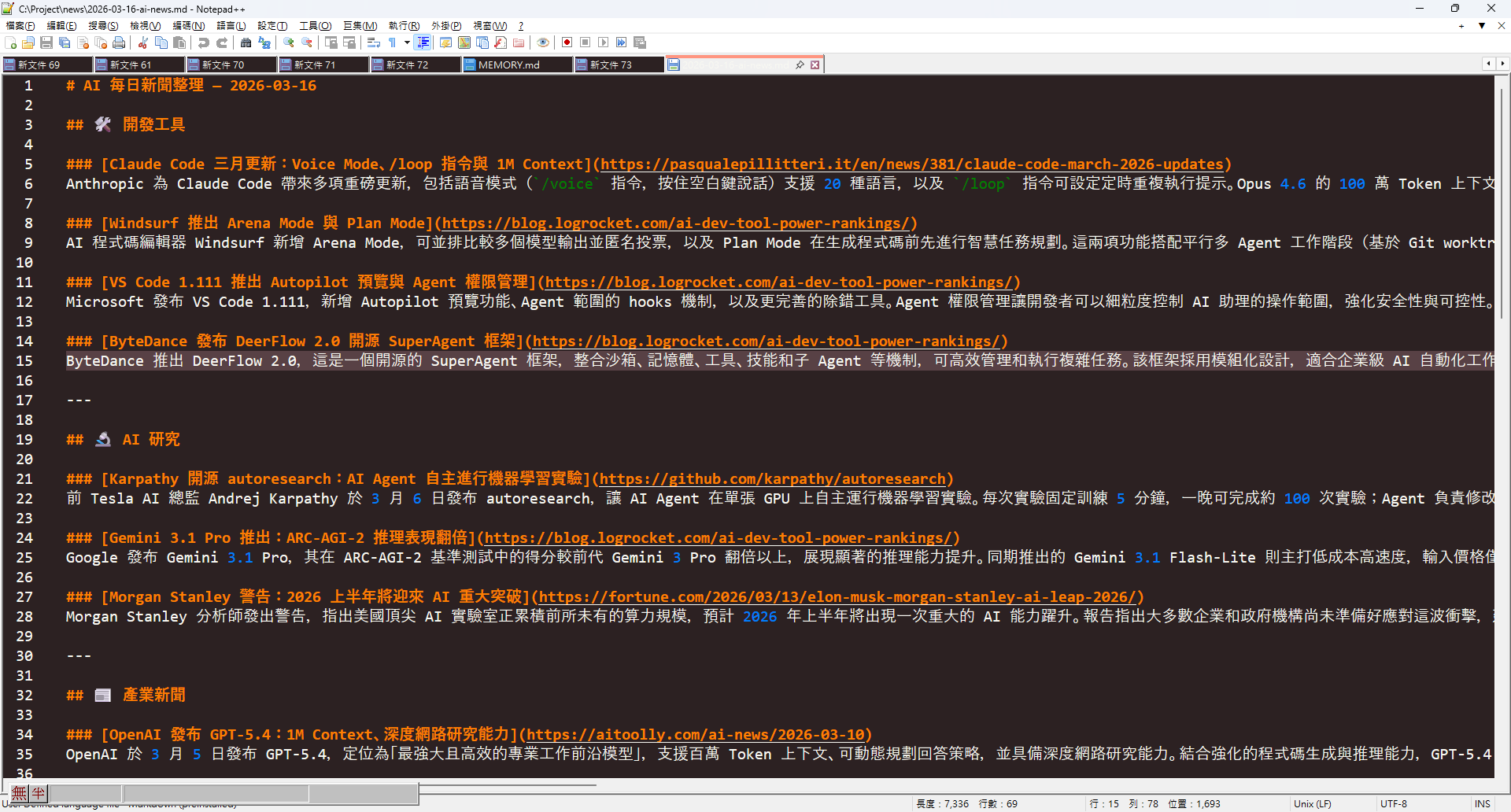Toggle show all characters pilcrow
The height and width of the screenshot is (812, 1511).
point(392,43)
